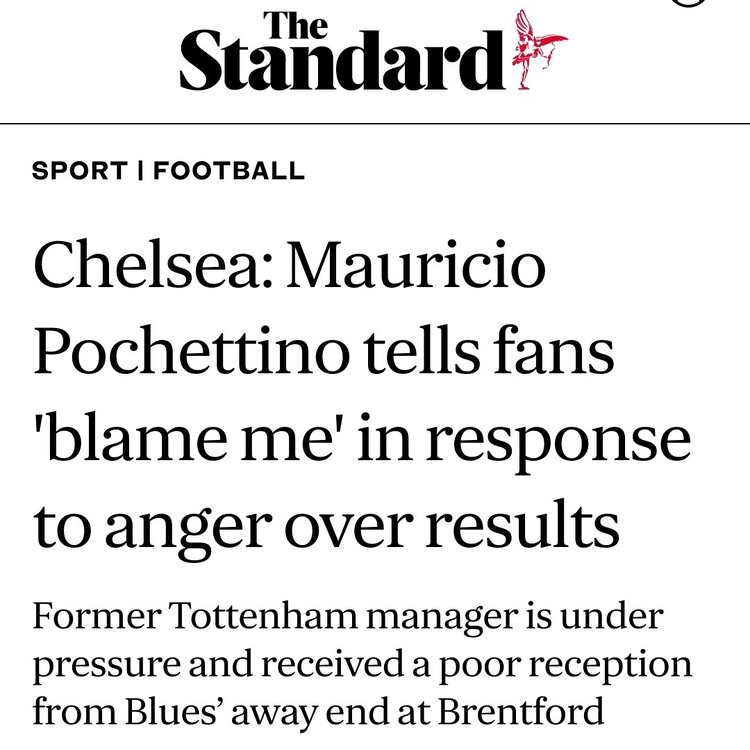Image resolution: width=750 pixels, height=750 pixels.
Task: Click the red Eros statue logo icon
Action: point(539,50)
